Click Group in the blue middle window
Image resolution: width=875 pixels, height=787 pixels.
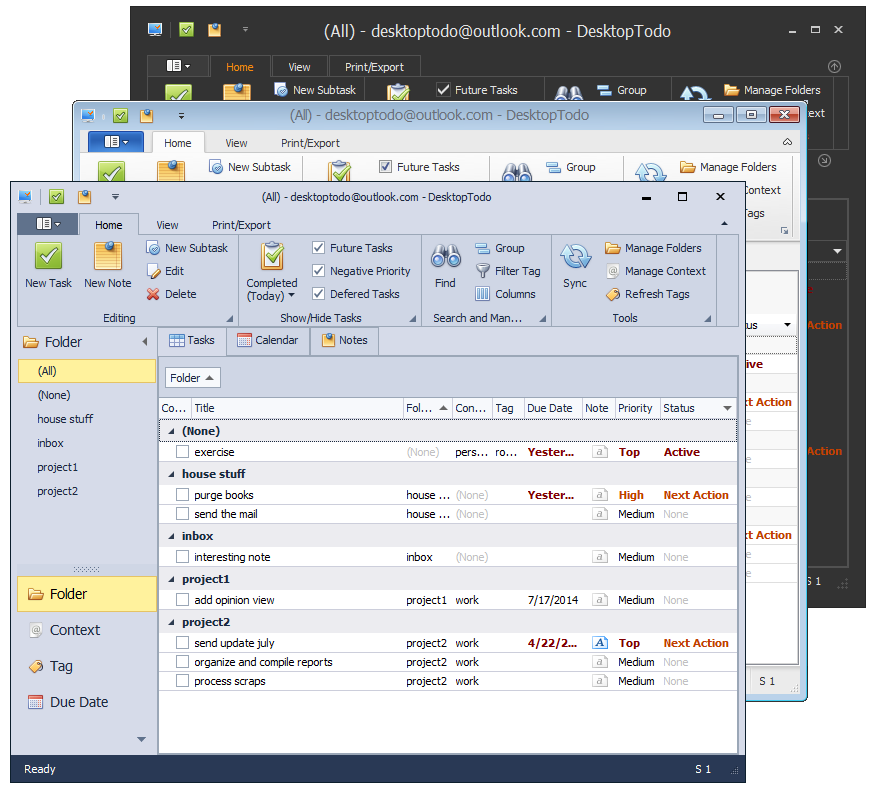click(x=571, y=167)
